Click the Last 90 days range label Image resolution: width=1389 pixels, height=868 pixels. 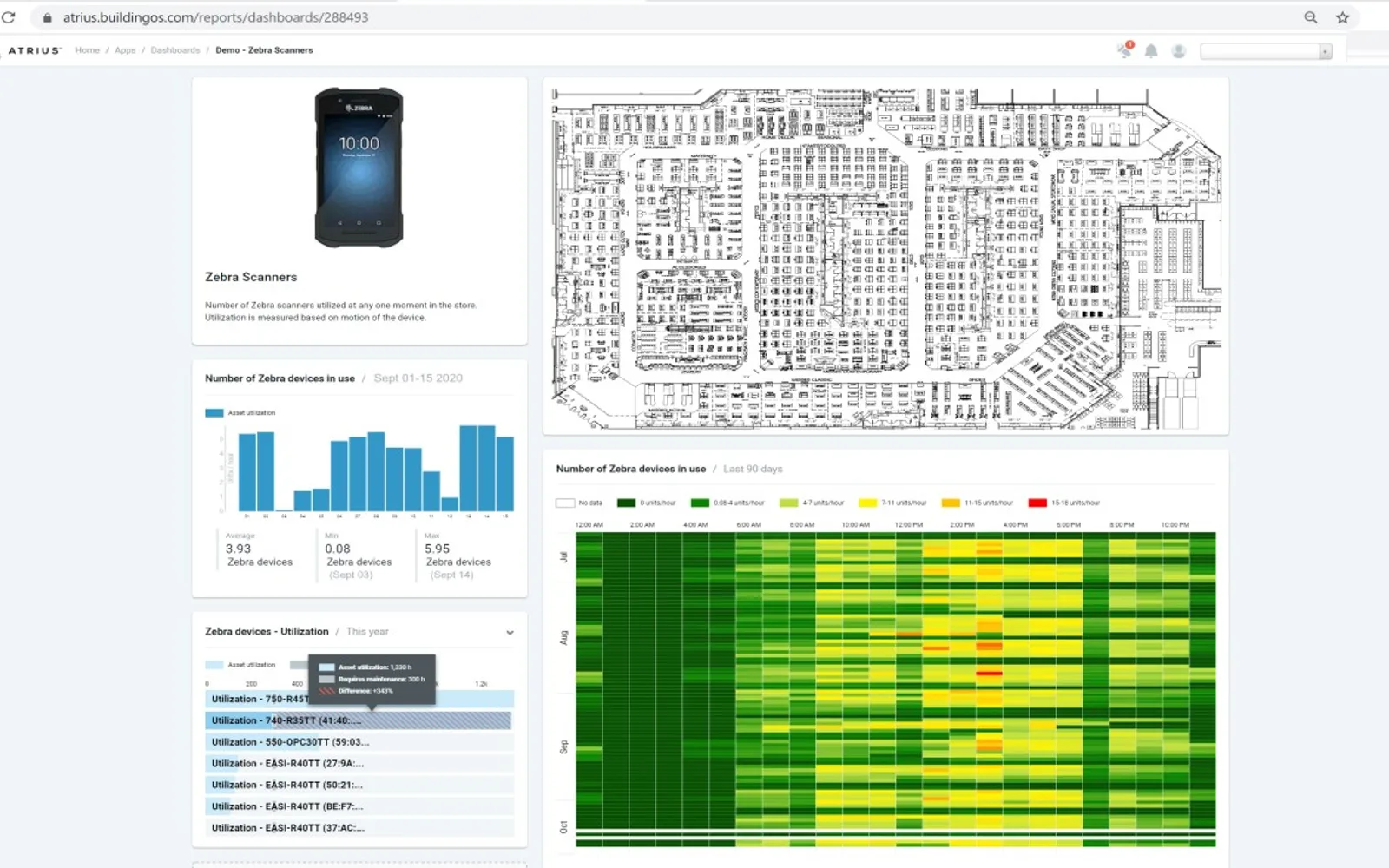click(x=753, y=469)
